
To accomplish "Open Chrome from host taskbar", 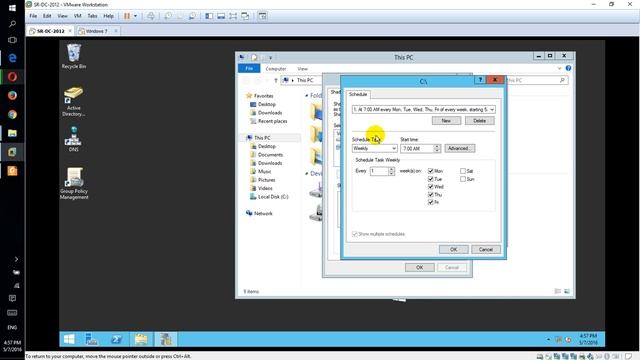I will click(x=12, y=115).
